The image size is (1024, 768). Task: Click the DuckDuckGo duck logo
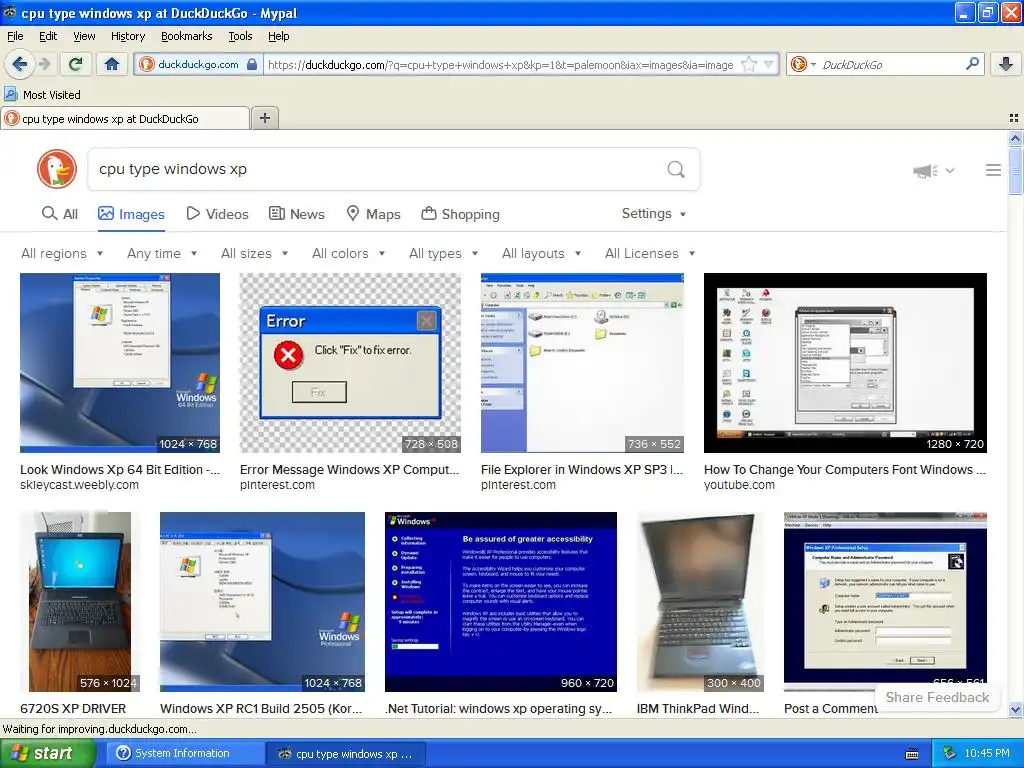pyautogui.click(x=57, y=169)
